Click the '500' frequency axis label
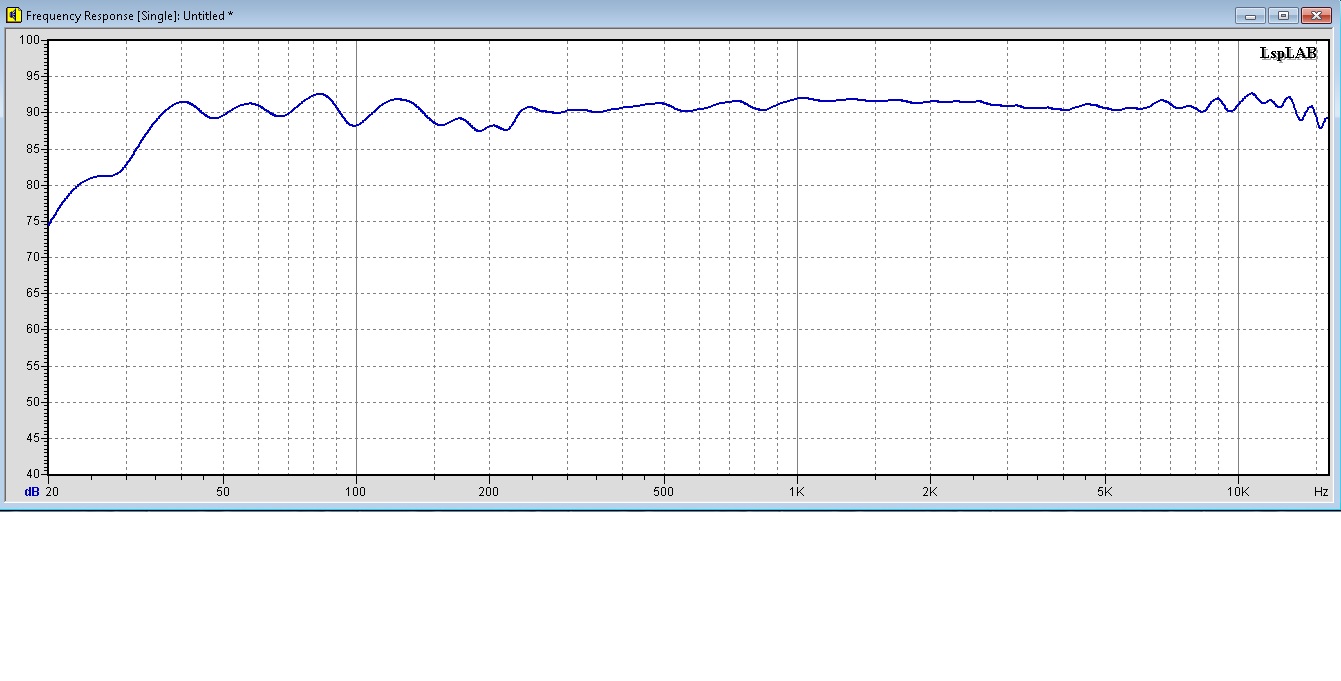Viewport: 1341px width, 681px height. (x=664, y=492)
